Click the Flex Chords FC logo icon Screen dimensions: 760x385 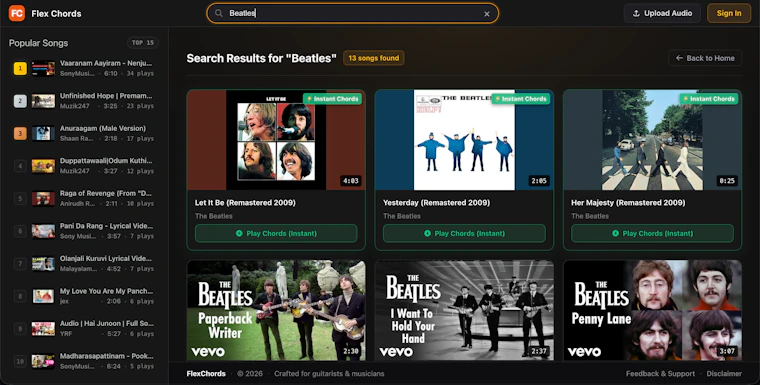[16, 13]
